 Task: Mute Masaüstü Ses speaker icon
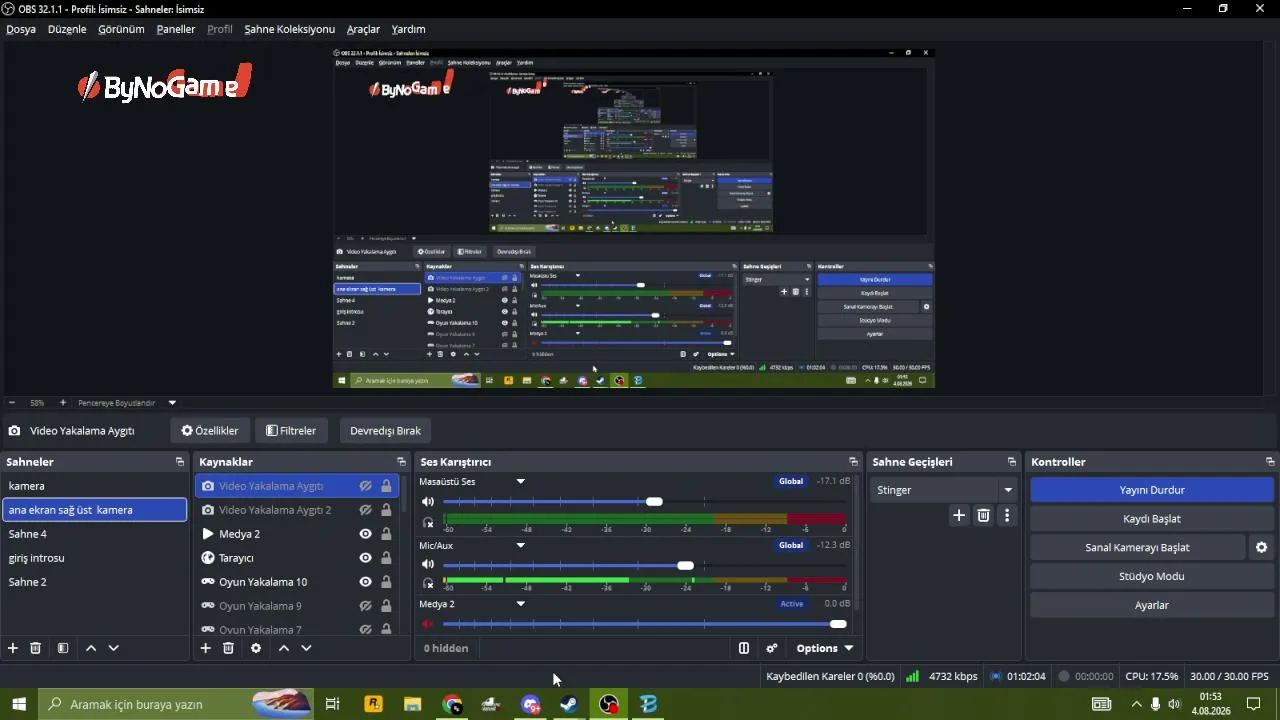tap(428, 502)
